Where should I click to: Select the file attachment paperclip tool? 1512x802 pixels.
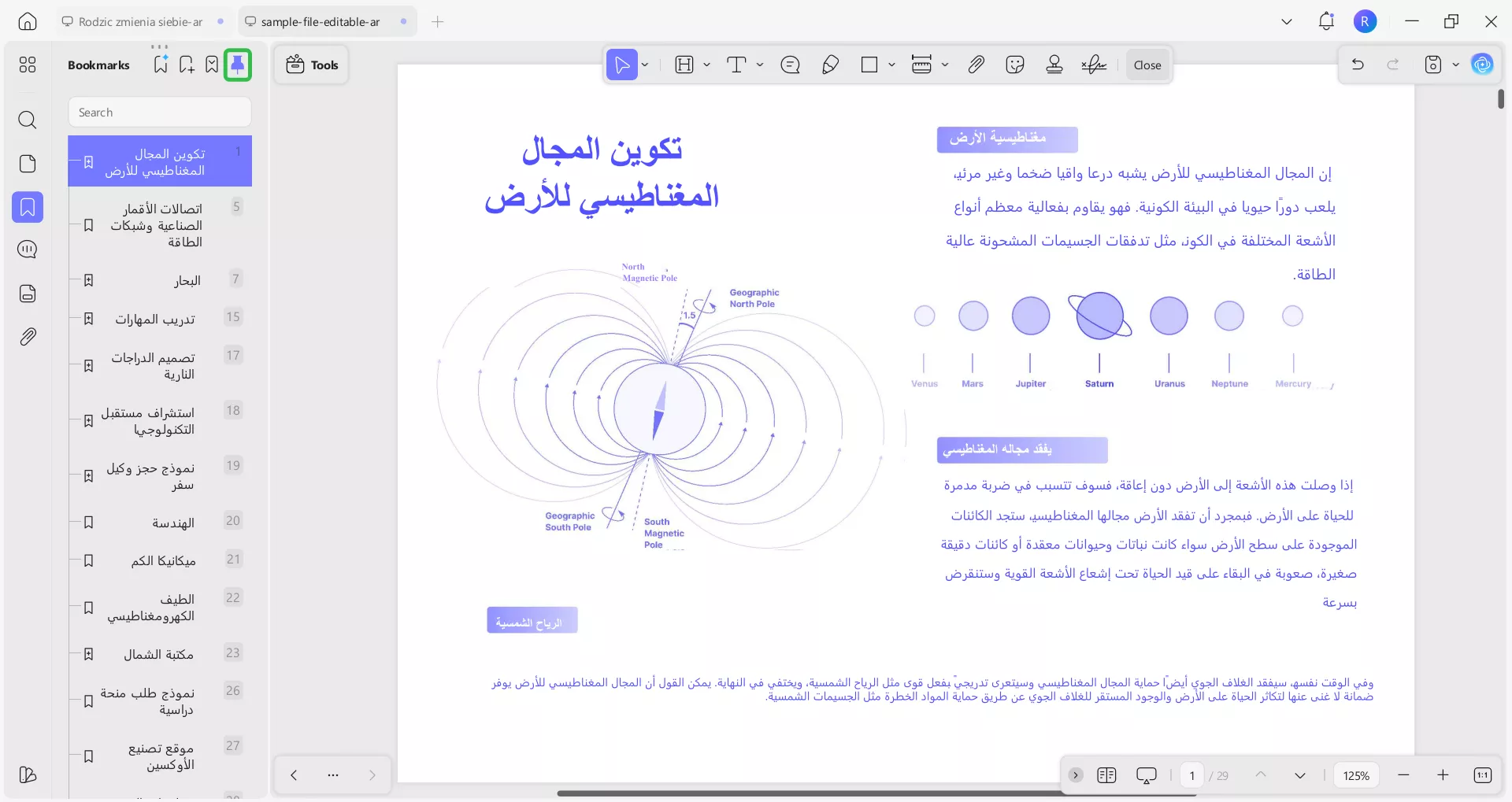coord(976,65)
